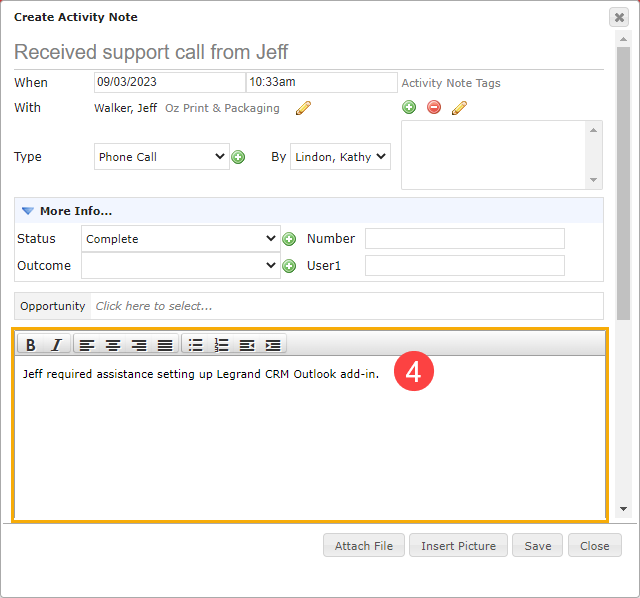This screenshot has width=640, height=598.
Task: Remove activity note tag with red minus
Action: click(434, 107)
